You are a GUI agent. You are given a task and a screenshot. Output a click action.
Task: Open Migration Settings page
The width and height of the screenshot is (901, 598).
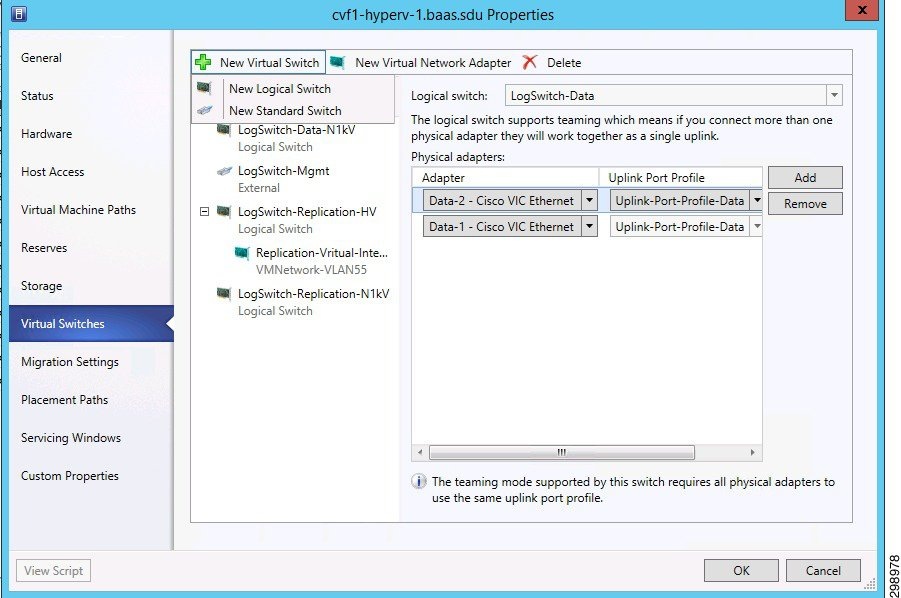tap(70, 362)
